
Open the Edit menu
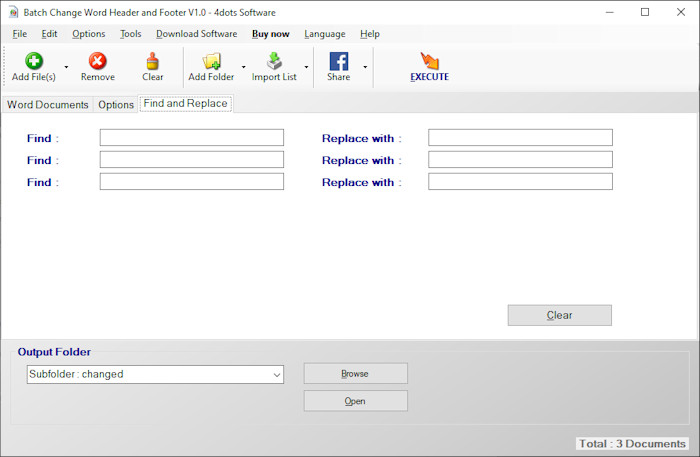click(x=49, y=34)
